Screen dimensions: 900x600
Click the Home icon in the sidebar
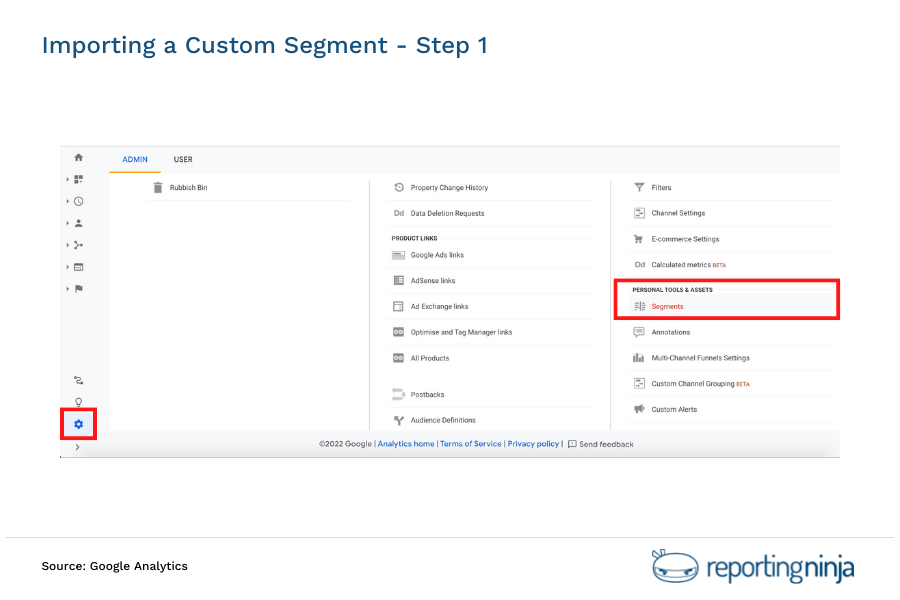pos(78,156)
